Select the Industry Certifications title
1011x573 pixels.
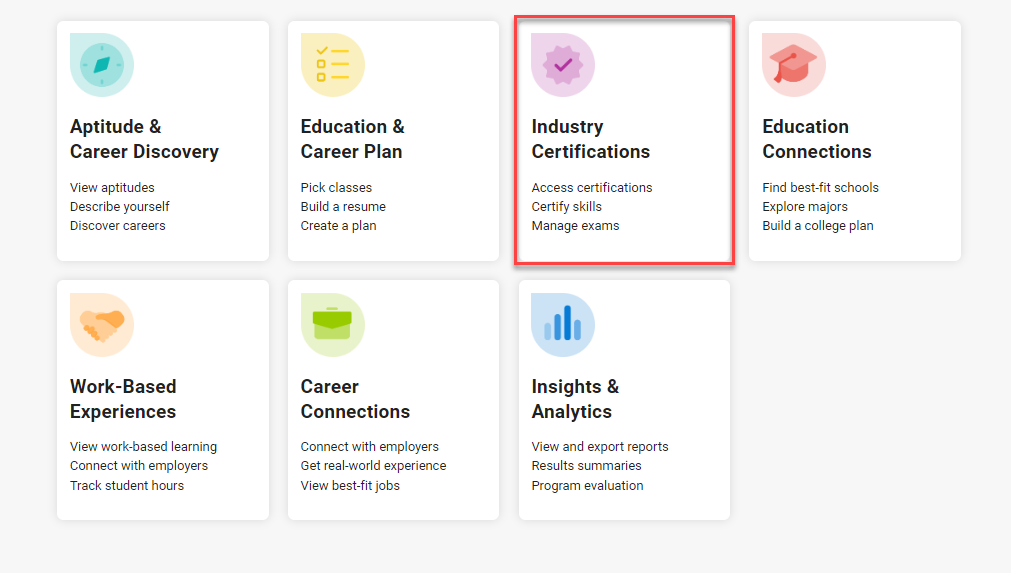[591, 139]
